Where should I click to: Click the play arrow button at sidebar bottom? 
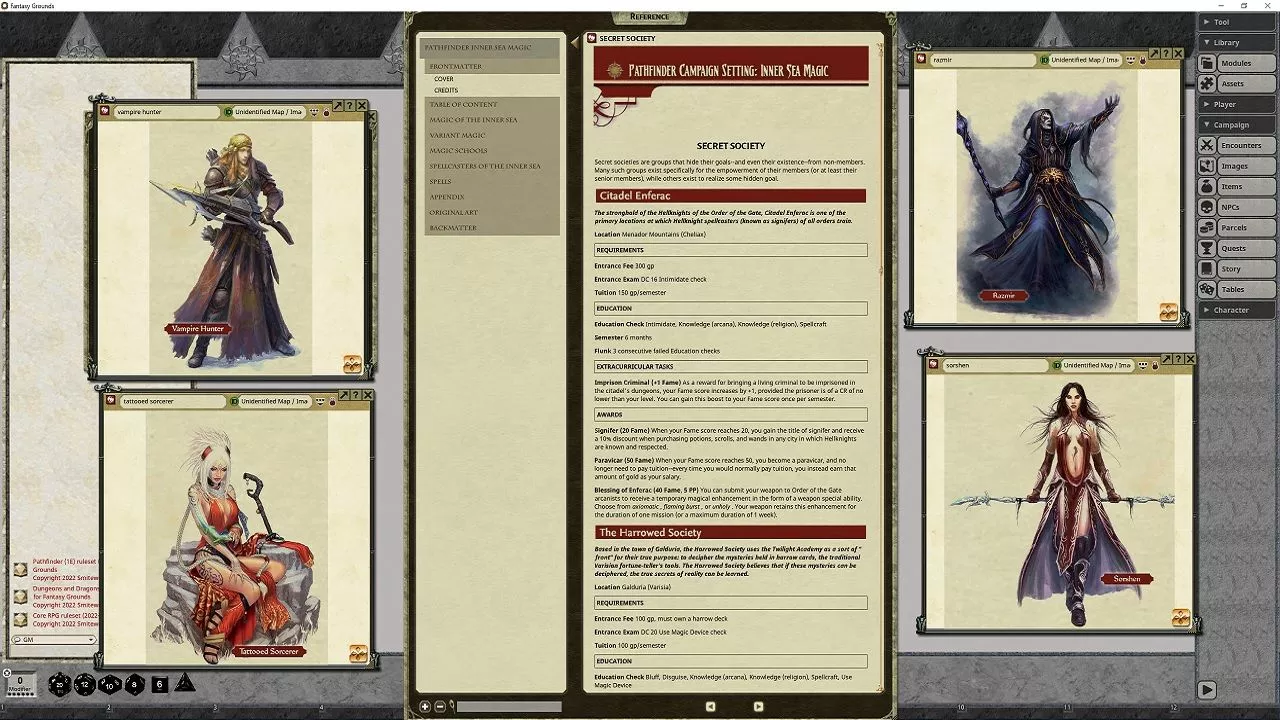coord(1207,690)
